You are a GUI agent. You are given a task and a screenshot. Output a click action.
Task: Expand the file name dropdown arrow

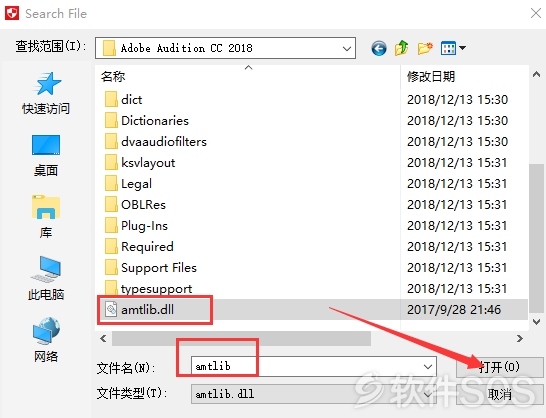point(428,366)
